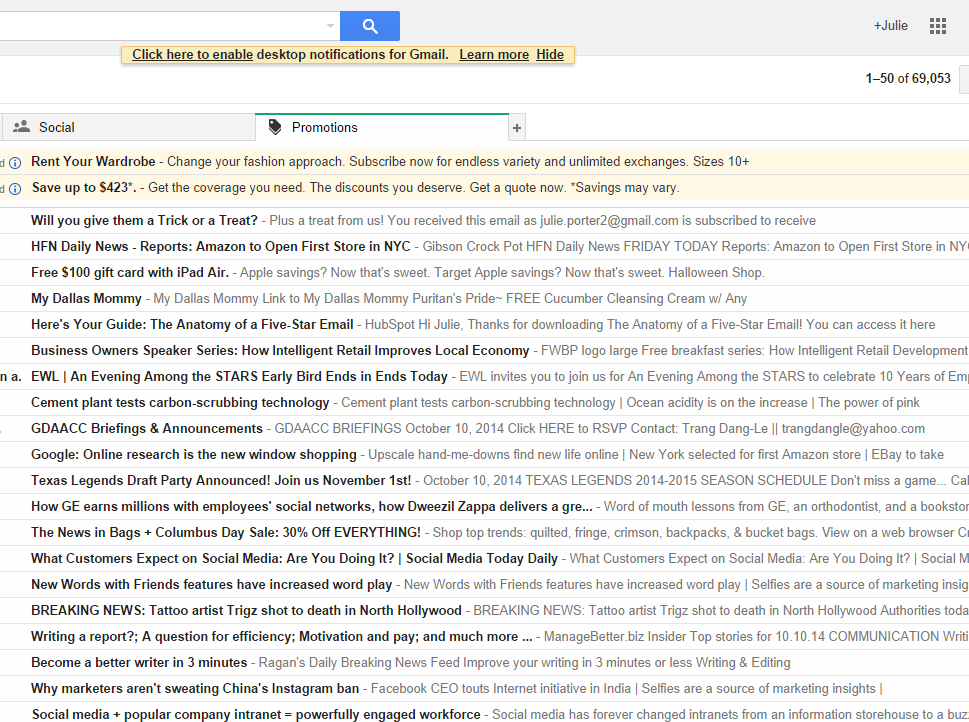969x722 pixels.
Task: Open 'Become a better writer in 3 minutes' email
Action: [484, 662]
